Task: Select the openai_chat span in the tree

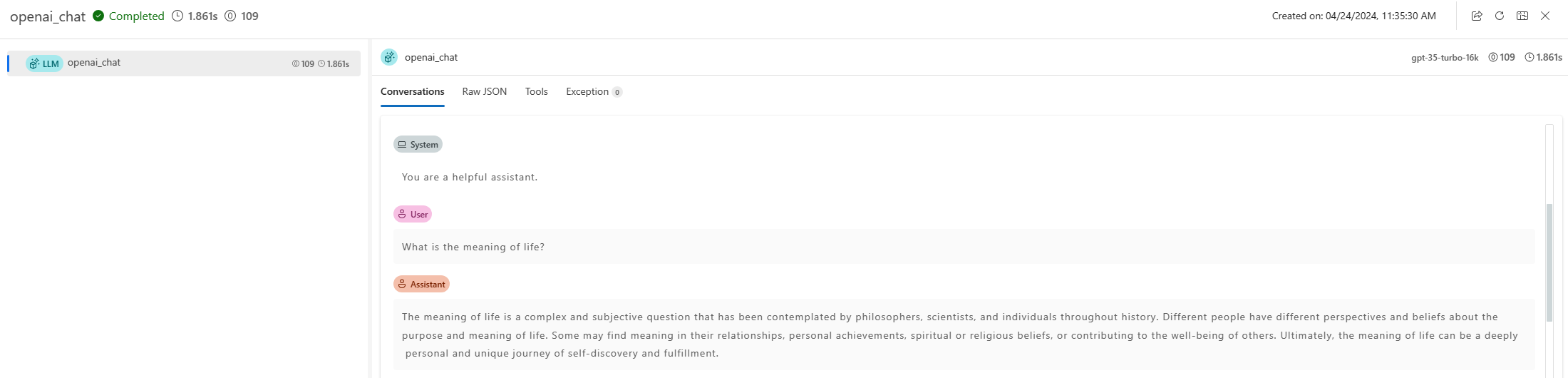Action: tap(94, 63)
